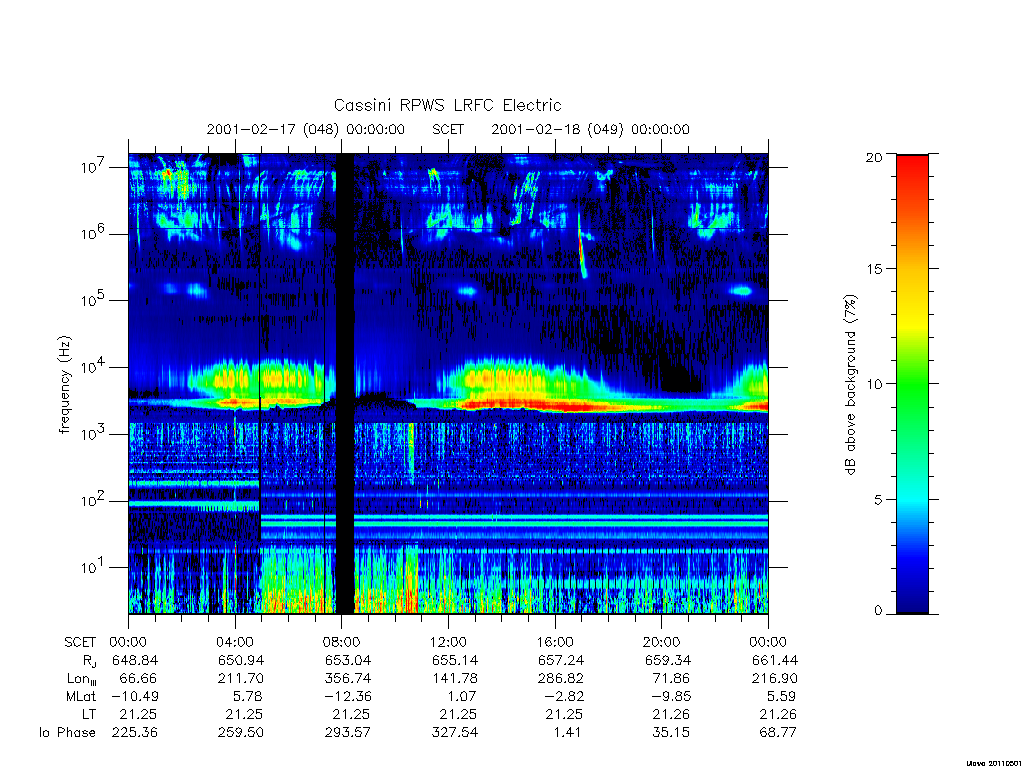Screen dimensions: 1024x768
Task: Click the LT value '21.26' under 20:00
Action: (x=671, y=714)
